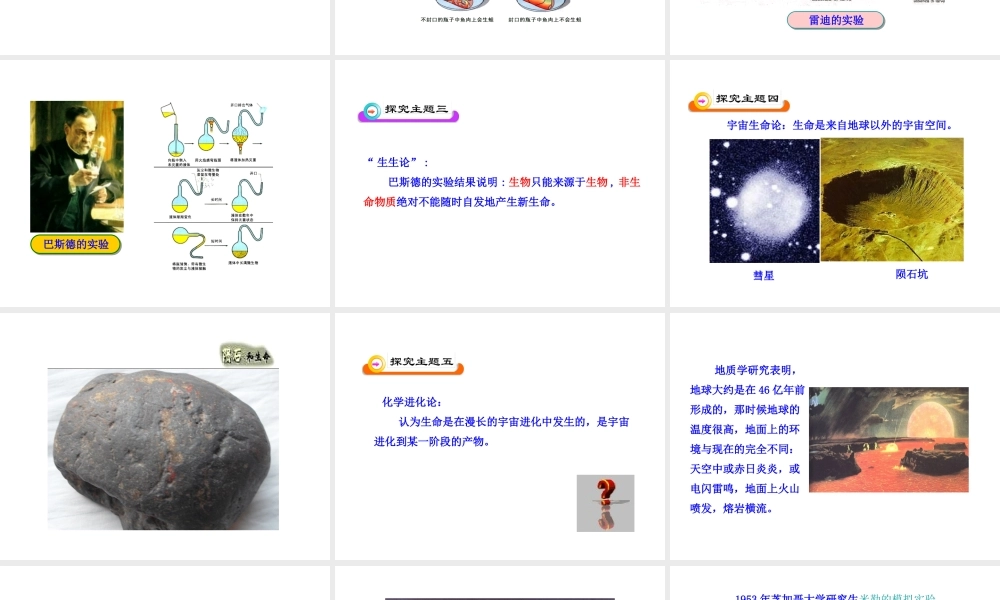Select the meteor crater image
Screen dimensions: 1000x600
click(892, 200)
